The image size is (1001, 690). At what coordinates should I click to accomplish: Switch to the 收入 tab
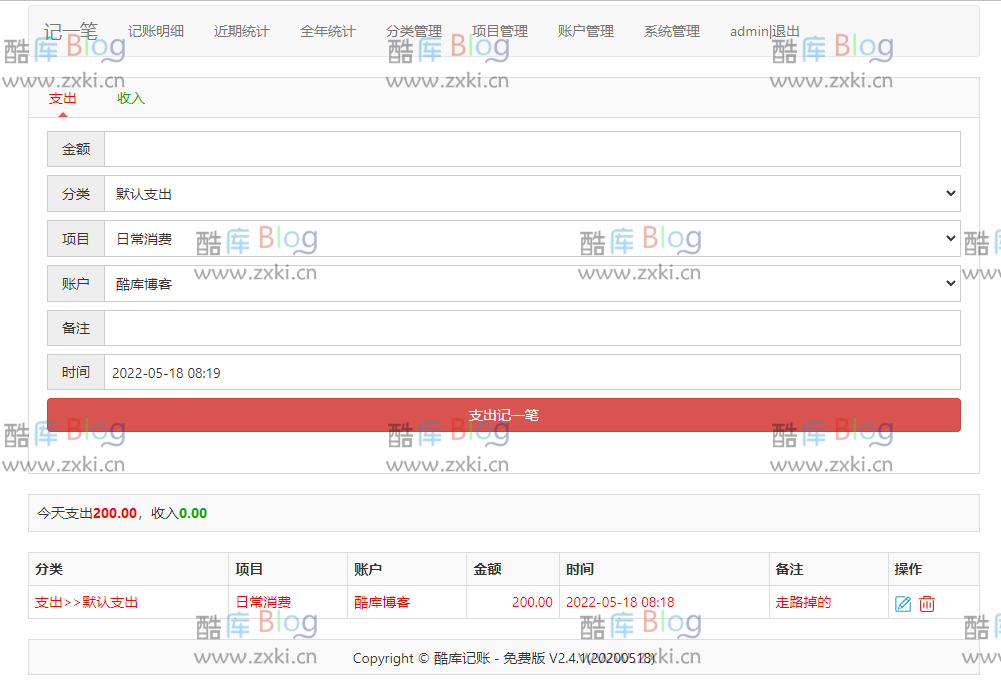pos(130,98)
